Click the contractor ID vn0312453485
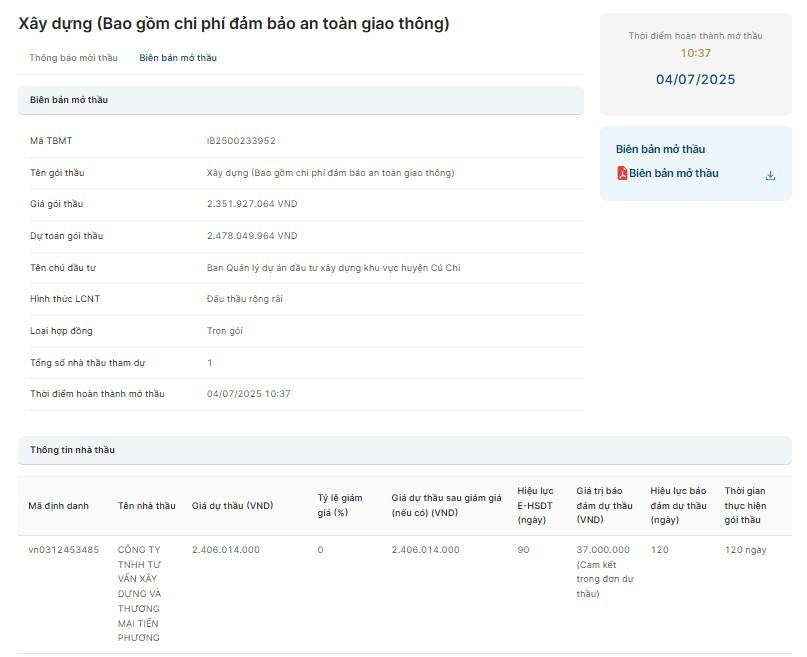This screenshot has width=807, height=657. [x=64, y=550]
